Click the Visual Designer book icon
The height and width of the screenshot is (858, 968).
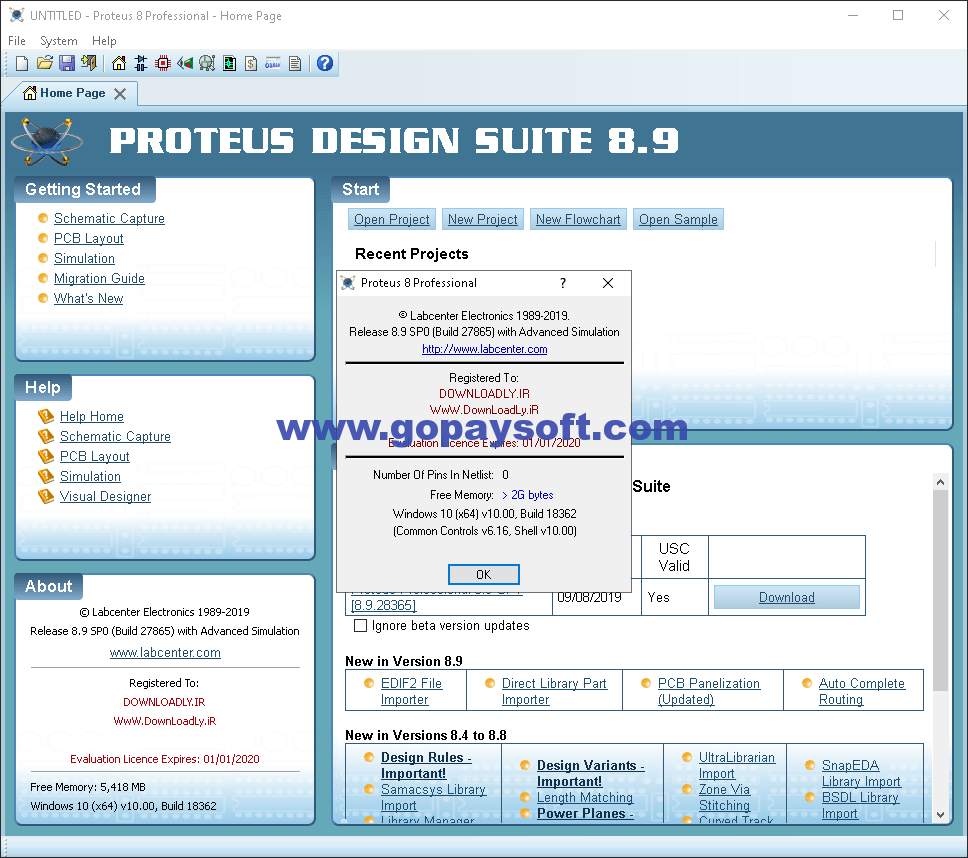click(46, 496)
